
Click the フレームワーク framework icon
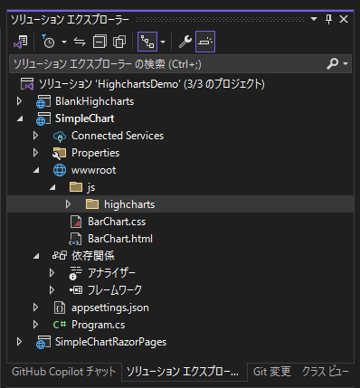click(76, 290)
